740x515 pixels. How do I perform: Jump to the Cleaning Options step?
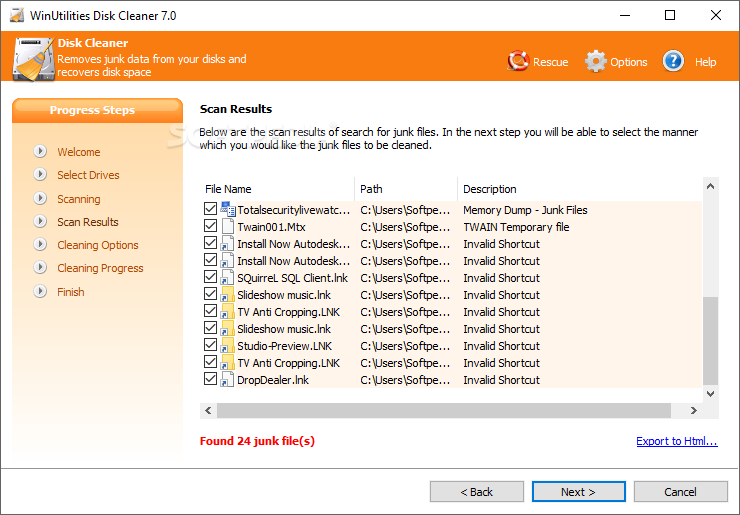tap(98, 245)
